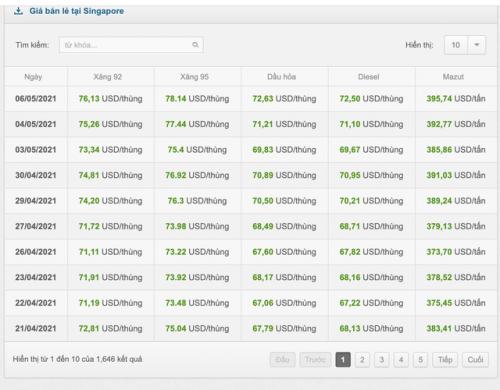Jump to last page with Cuối
Image resolution: width=500 pixels, height=390 pixels.
click(475, 360)
